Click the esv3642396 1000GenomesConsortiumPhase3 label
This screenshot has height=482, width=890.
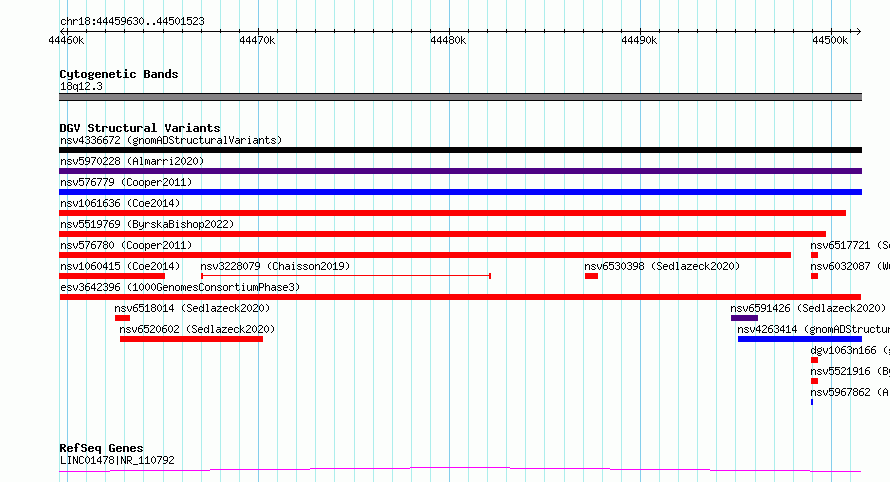point(180,287)
